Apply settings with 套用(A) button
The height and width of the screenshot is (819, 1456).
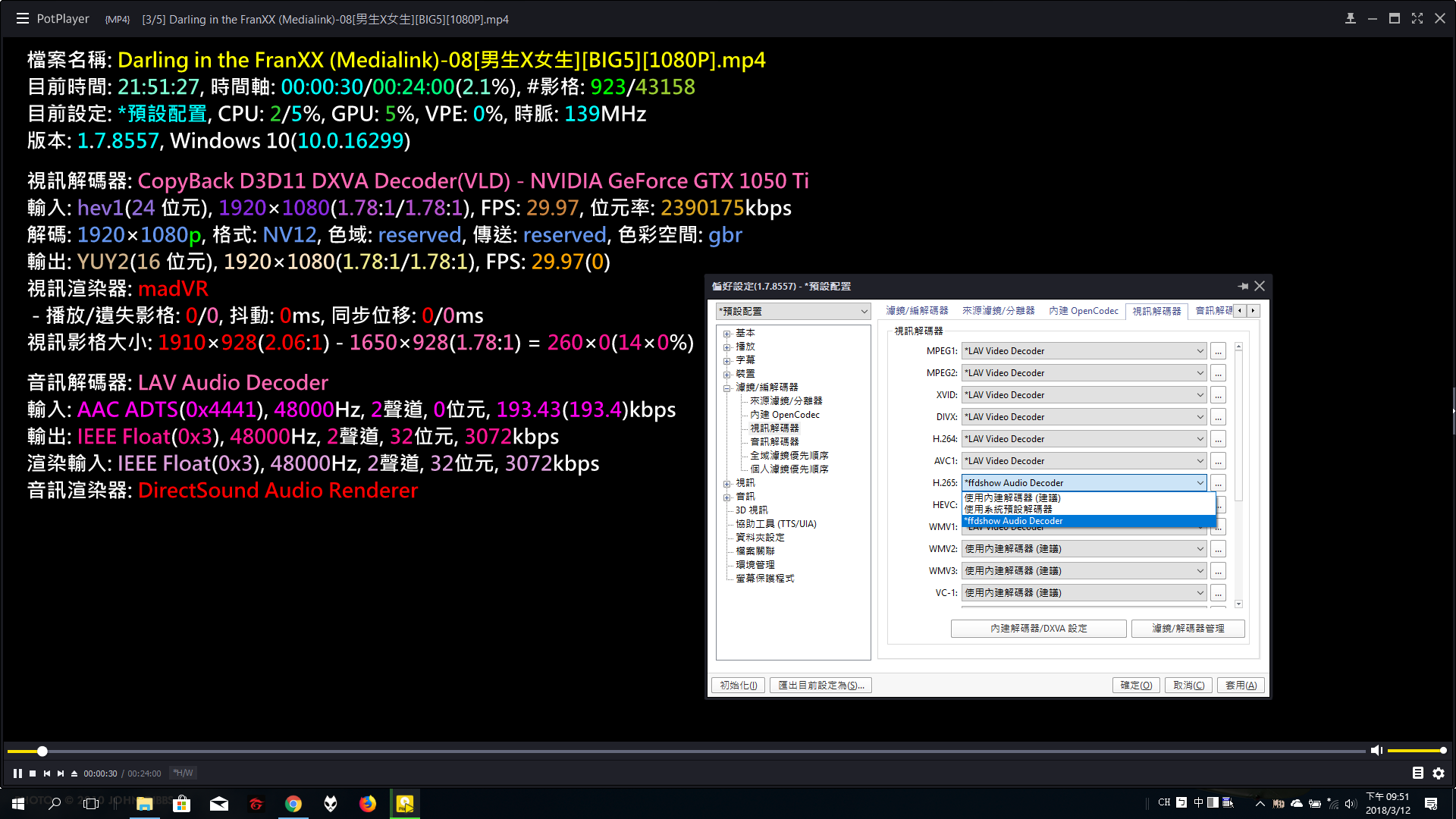[1241, 686]
